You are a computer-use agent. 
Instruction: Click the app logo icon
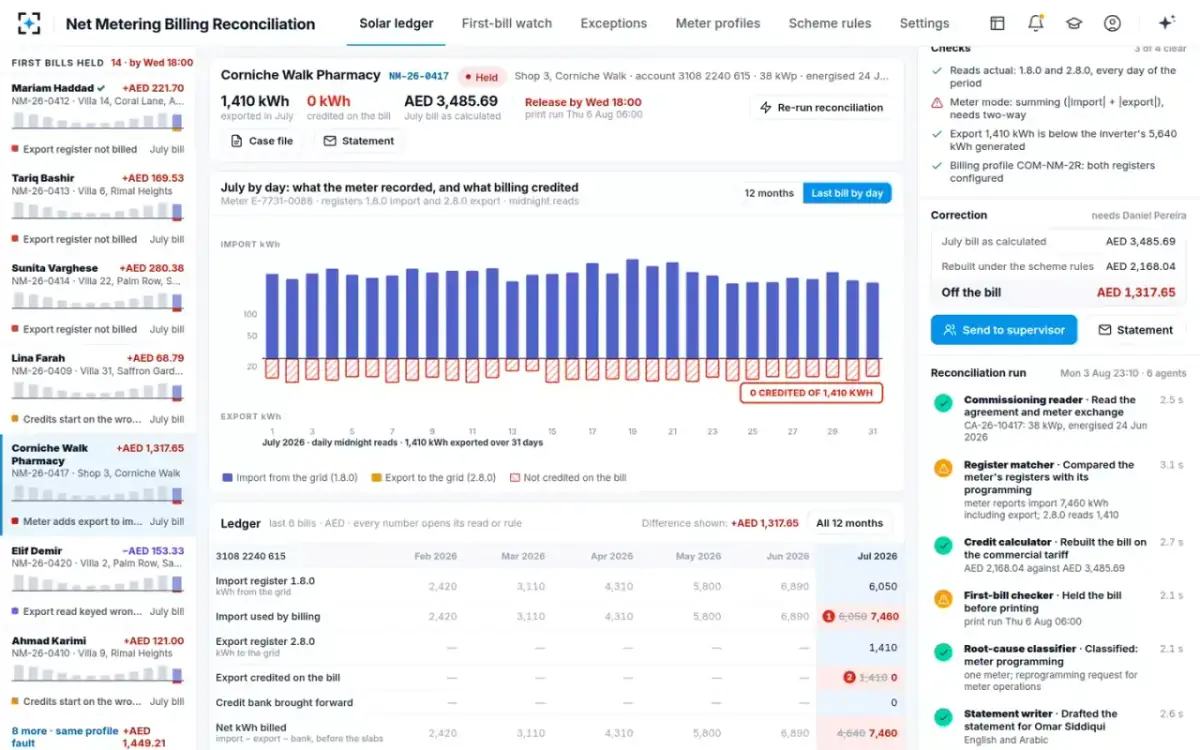point(30,23)
